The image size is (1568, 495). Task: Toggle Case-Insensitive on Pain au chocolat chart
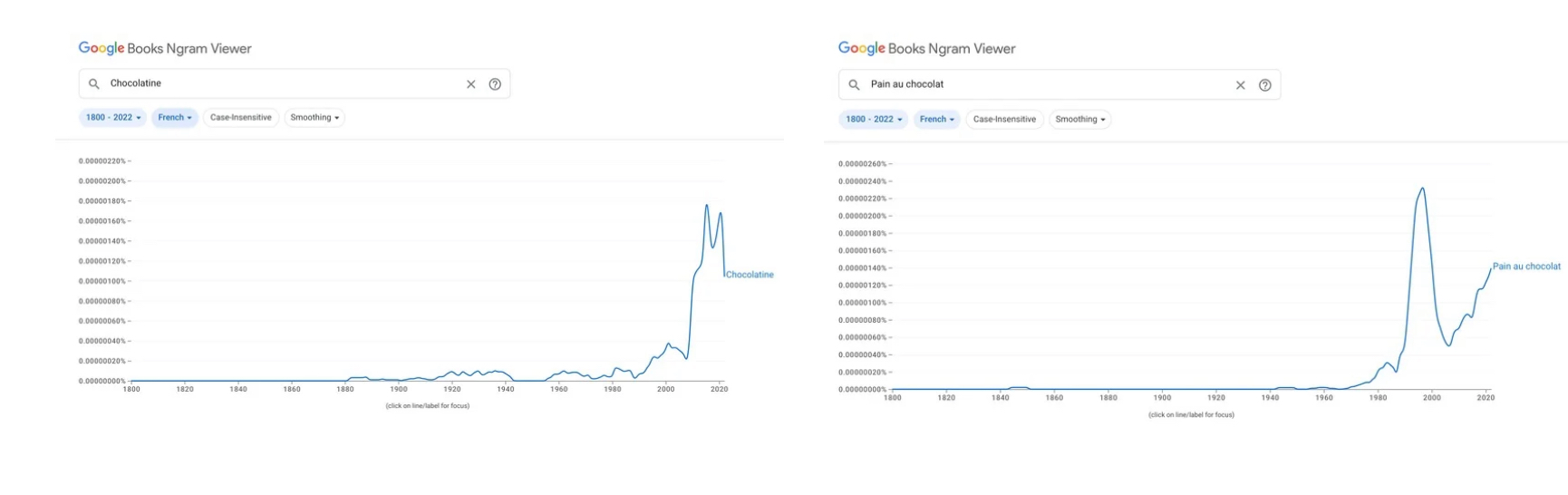click(1004, 120)
